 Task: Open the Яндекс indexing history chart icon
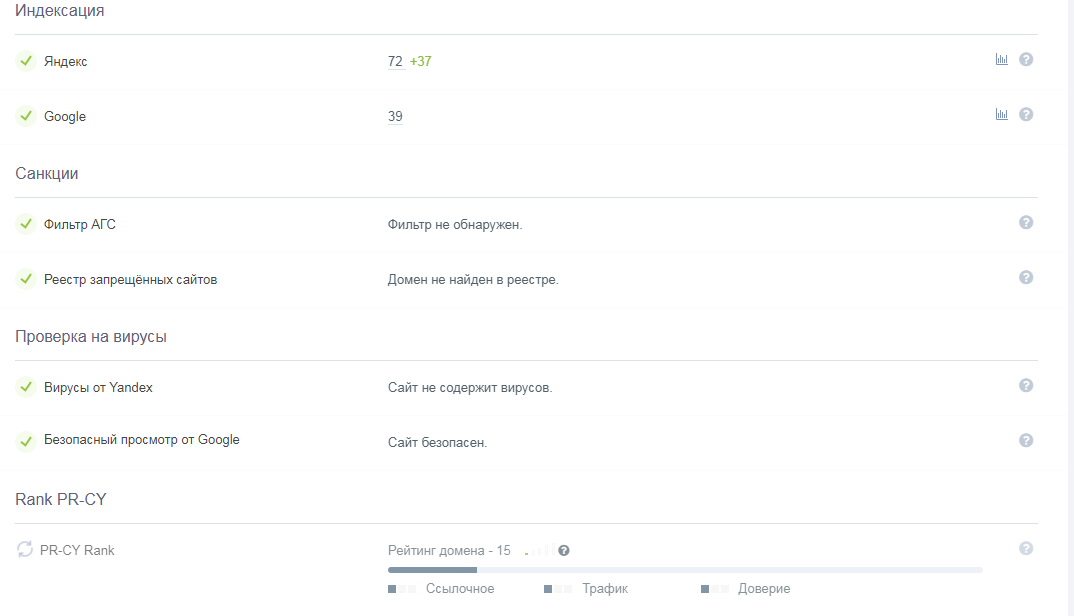(1001, 60)
